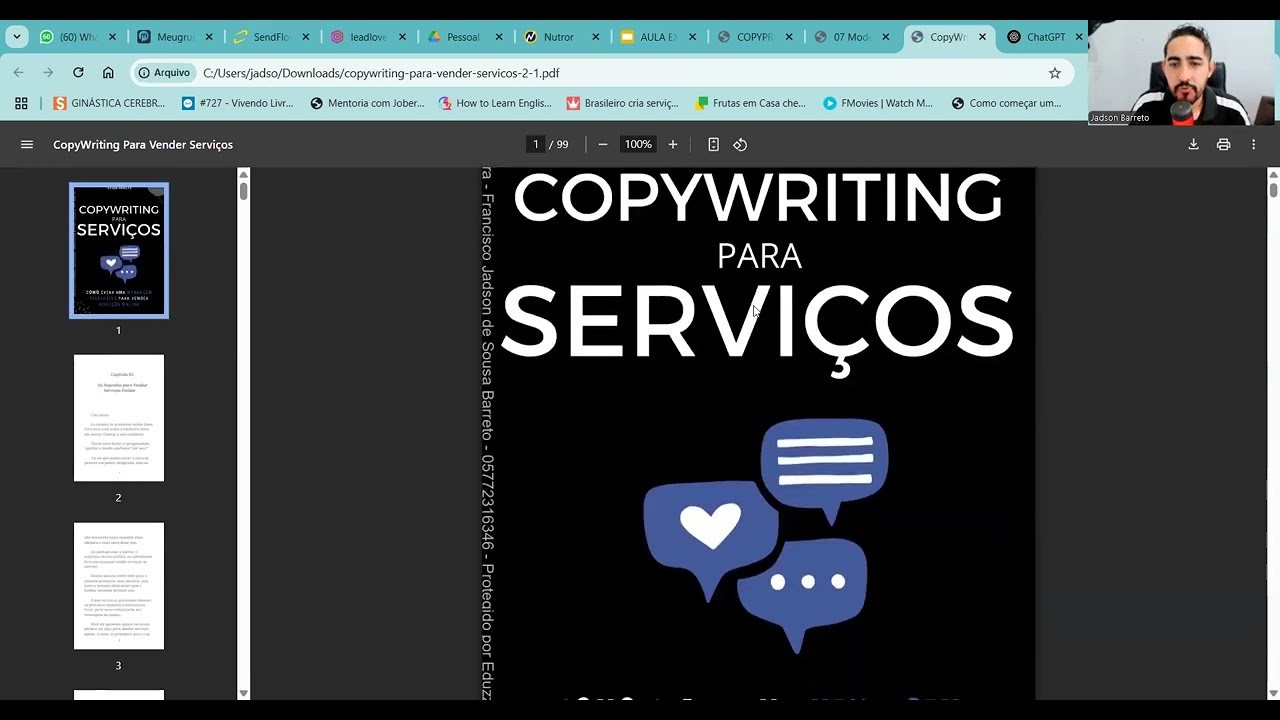The height and width of the screenshot is (720, 1280).
Task: Open GINÁSTICA CEREBR... bookmark
Action: click(109, 103)
